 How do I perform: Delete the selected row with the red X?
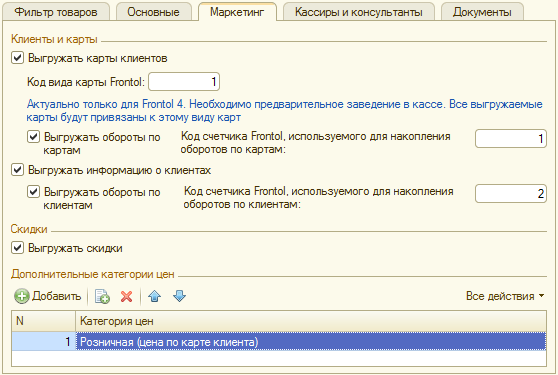tap(126, 296)
